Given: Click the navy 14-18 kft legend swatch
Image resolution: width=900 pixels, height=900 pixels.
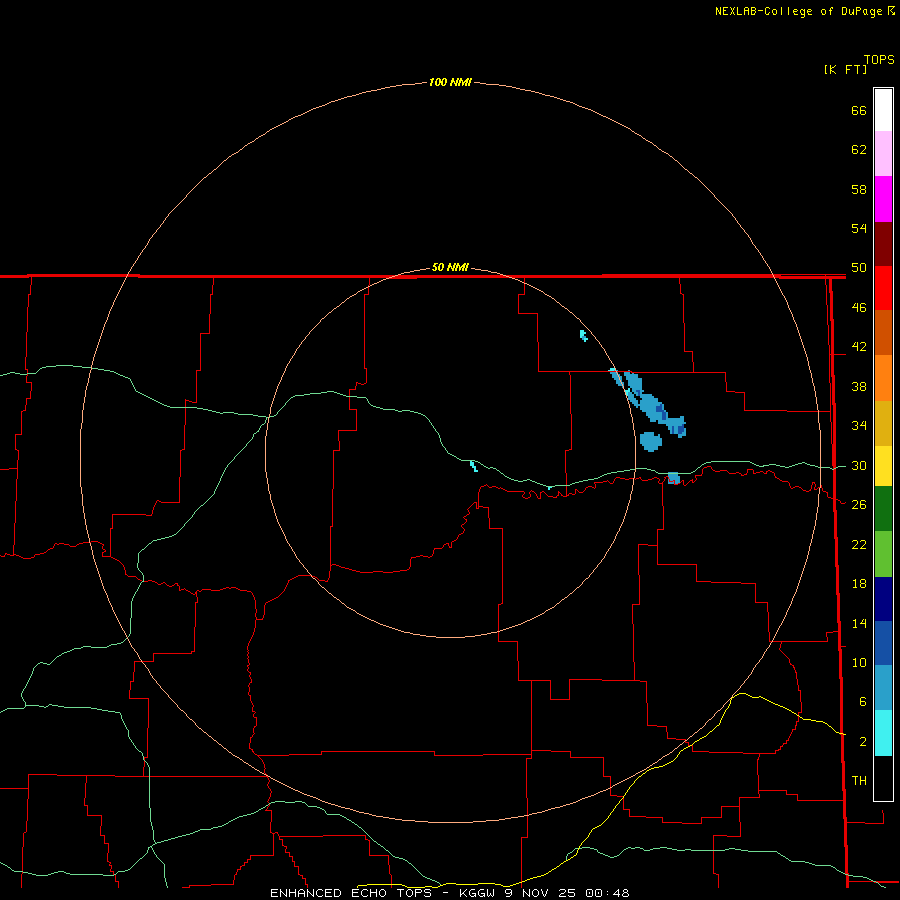Looking at the screenshot, I should [883, 599].
